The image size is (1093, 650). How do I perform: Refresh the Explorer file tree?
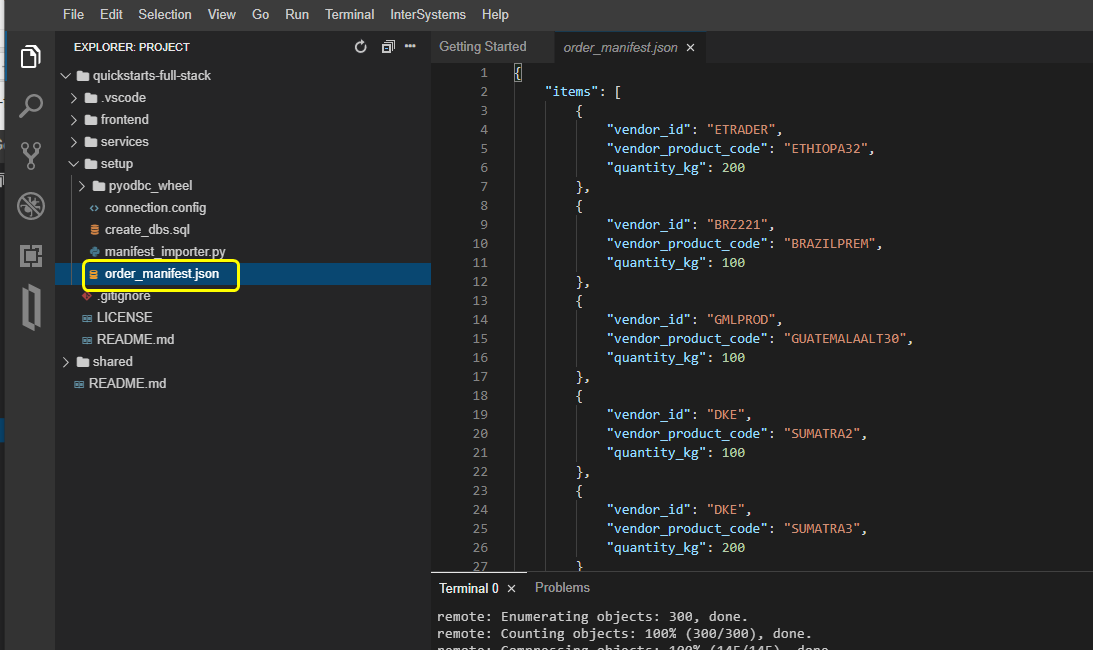tap(361, 47)
